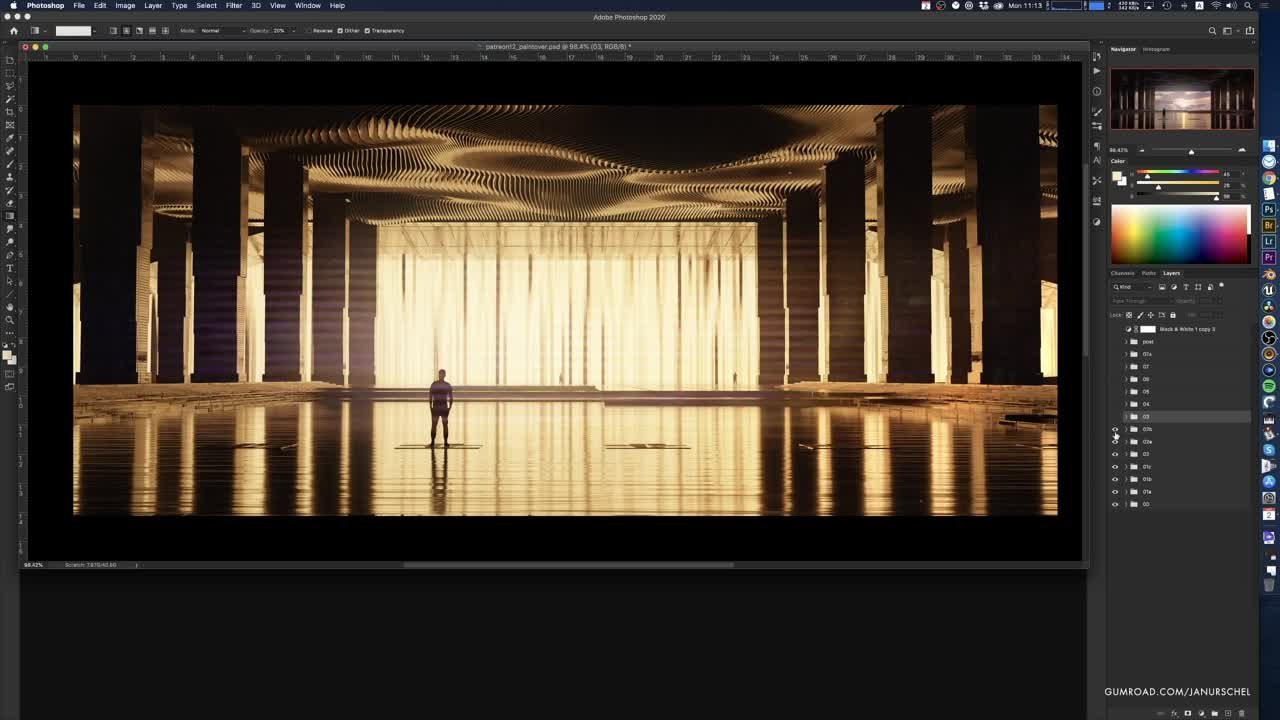Select the Brush tool
The width and height of the screenshot is (1280, 720).
coord(9,163)
